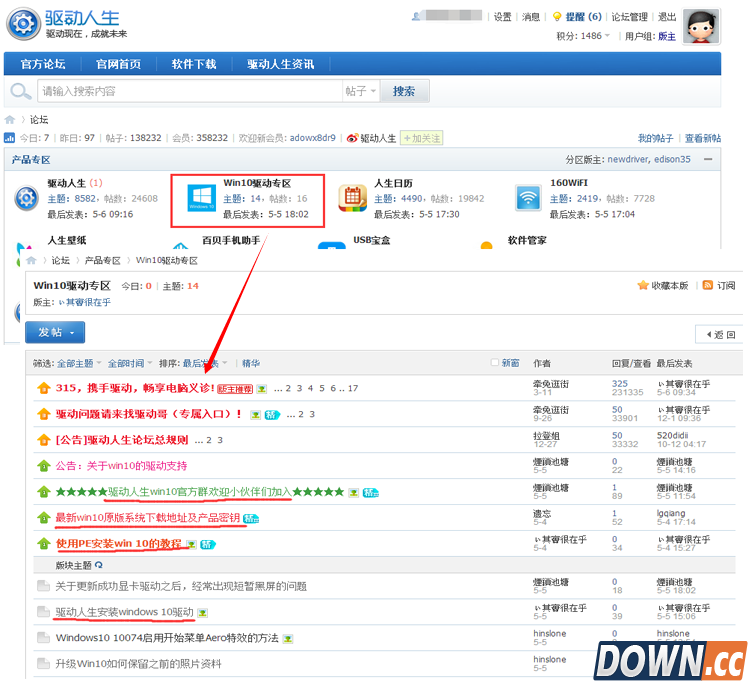Open the 论坛管理 link
The height and width of the screenshot is (686, 753).
tap(630, 17)
